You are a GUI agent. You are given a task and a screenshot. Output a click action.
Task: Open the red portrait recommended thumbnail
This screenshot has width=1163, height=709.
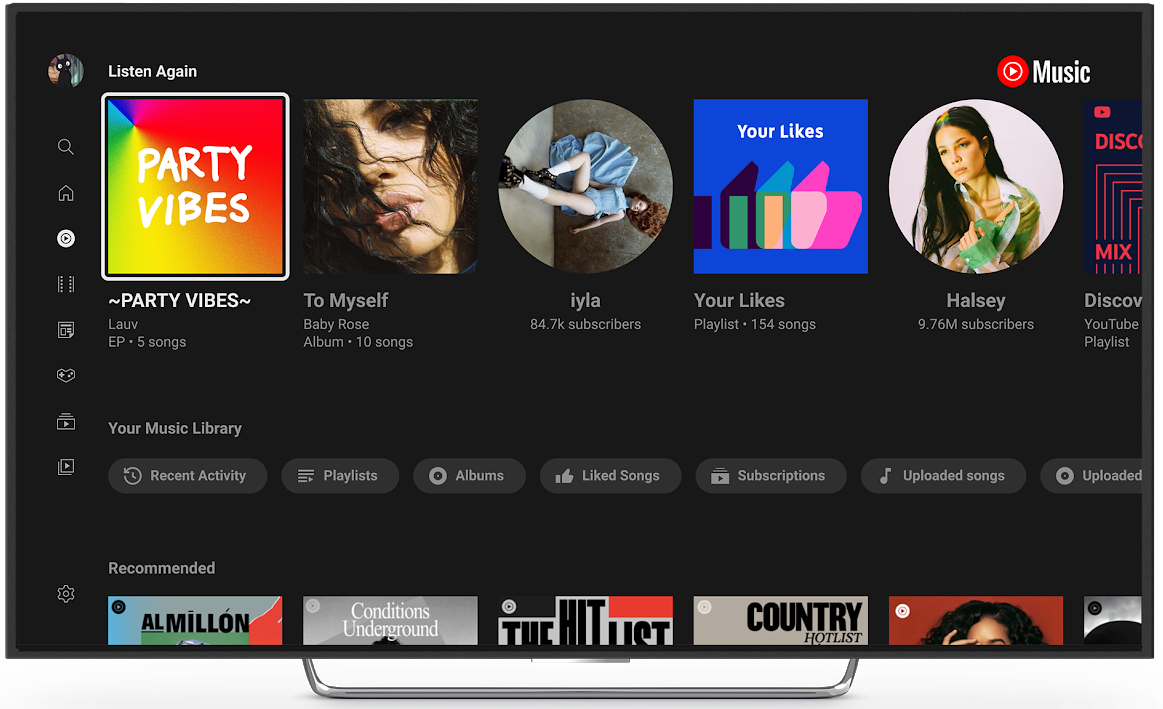pyautogui.click(x=975, y=620)
